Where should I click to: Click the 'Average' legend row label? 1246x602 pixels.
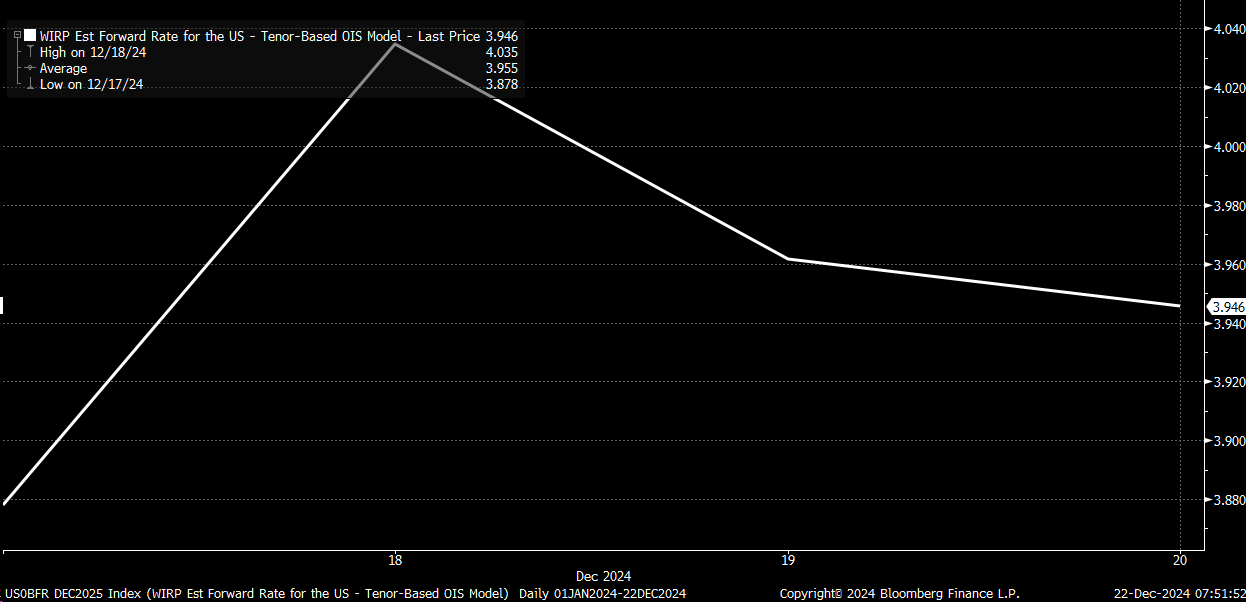click(63, 68)
